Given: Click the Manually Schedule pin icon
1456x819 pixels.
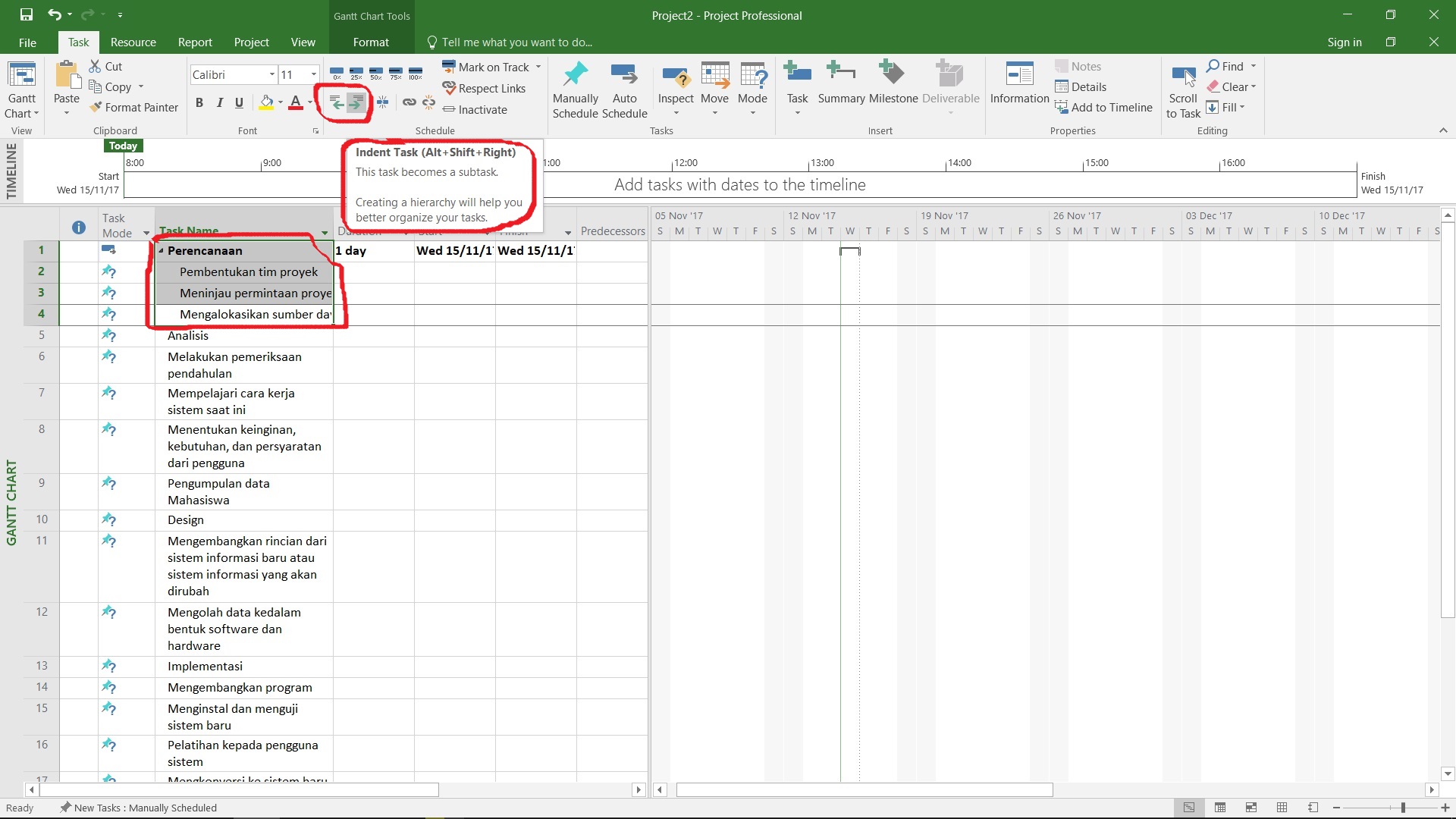Looking at the screenshot, I should click(x=575, y=74).
